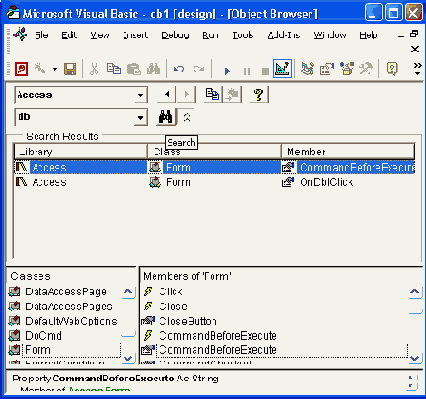Open the Add-Ins menu
This screenshot has width=426, height=399.
coord(284,35)
